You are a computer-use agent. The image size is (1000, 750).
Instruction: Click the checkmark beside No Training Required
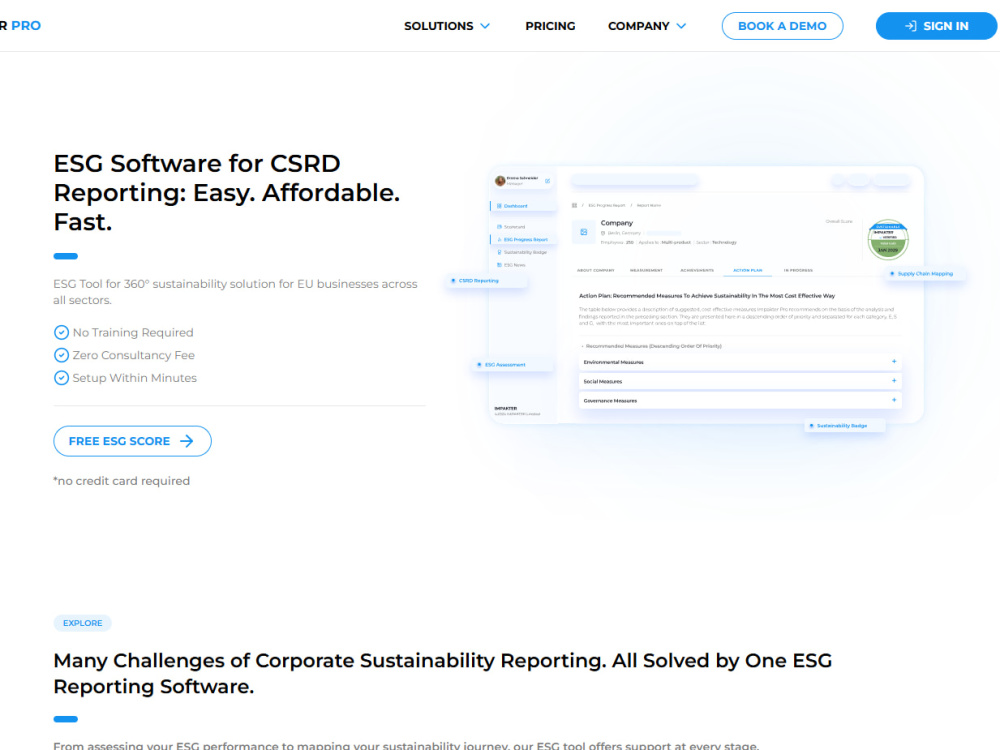[x=61, y=332]
